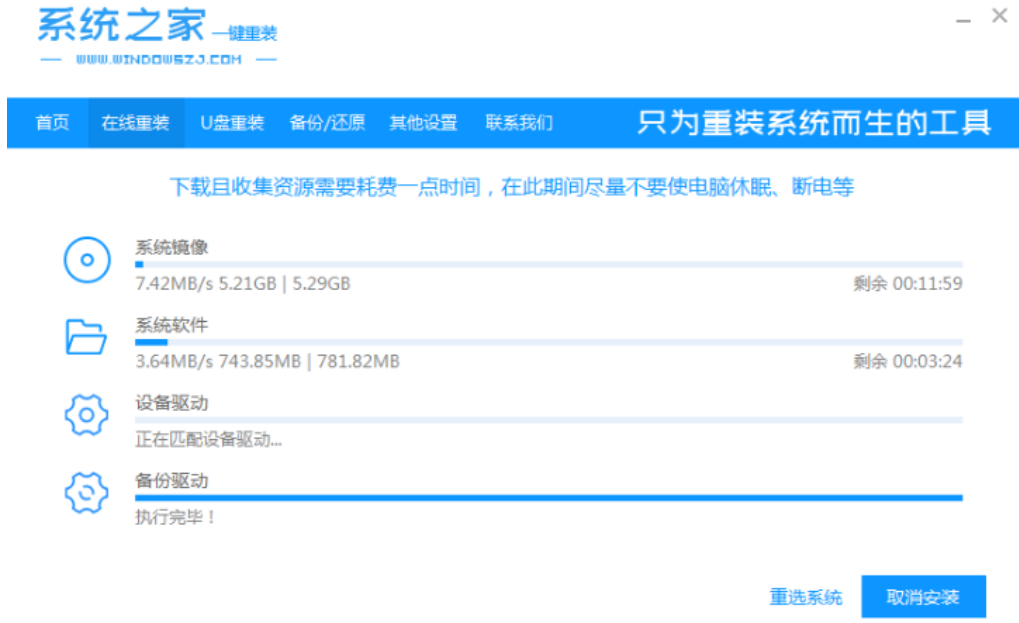Click the system image disc icon
Viewport: 1019px width, 623px height.
pos(86,260)
